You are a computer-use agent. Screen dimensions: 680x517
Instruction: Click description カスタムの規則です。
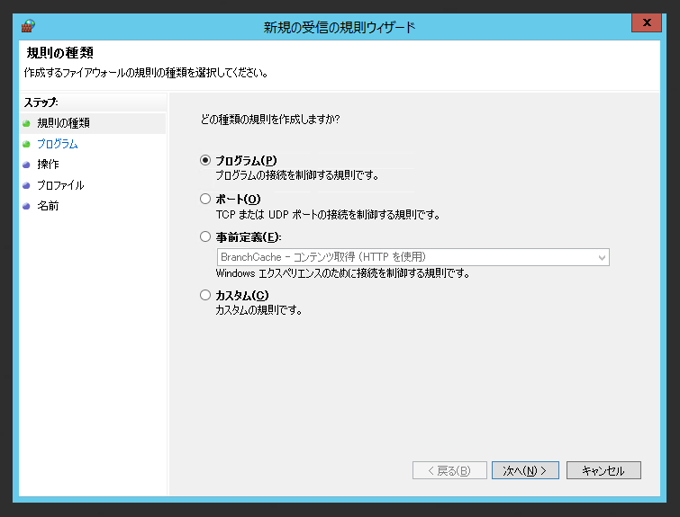(259, 311)
